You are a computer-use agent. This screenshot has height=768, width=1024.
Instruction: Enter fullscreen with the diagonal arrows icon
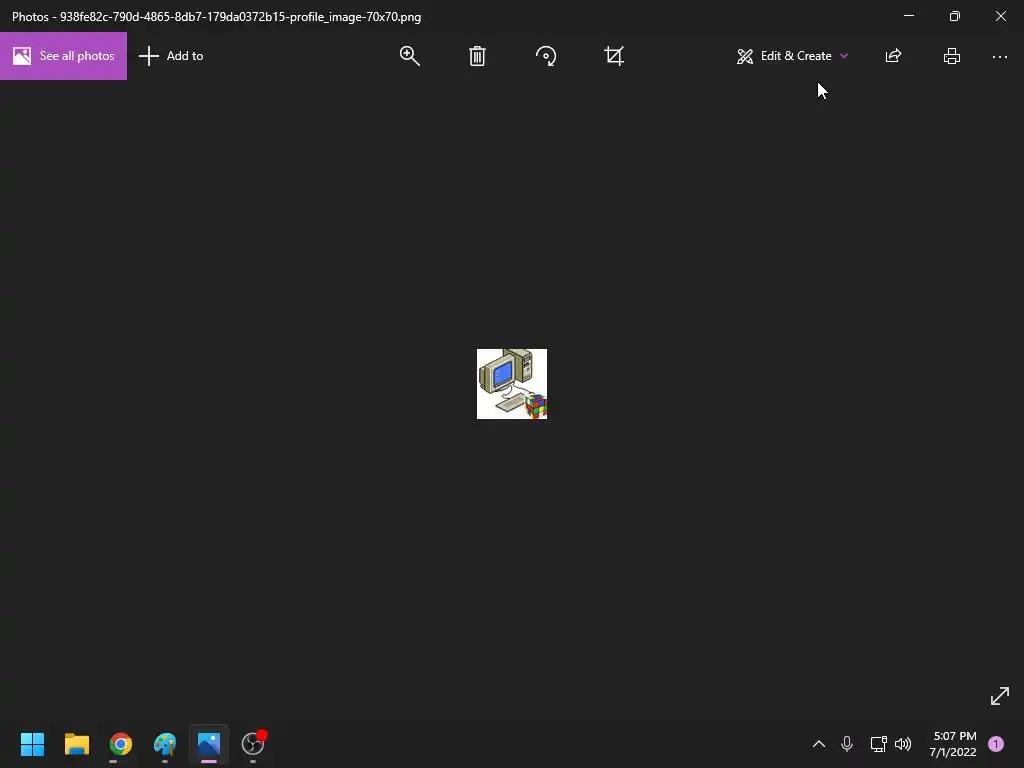click(x=1000, y=696)
